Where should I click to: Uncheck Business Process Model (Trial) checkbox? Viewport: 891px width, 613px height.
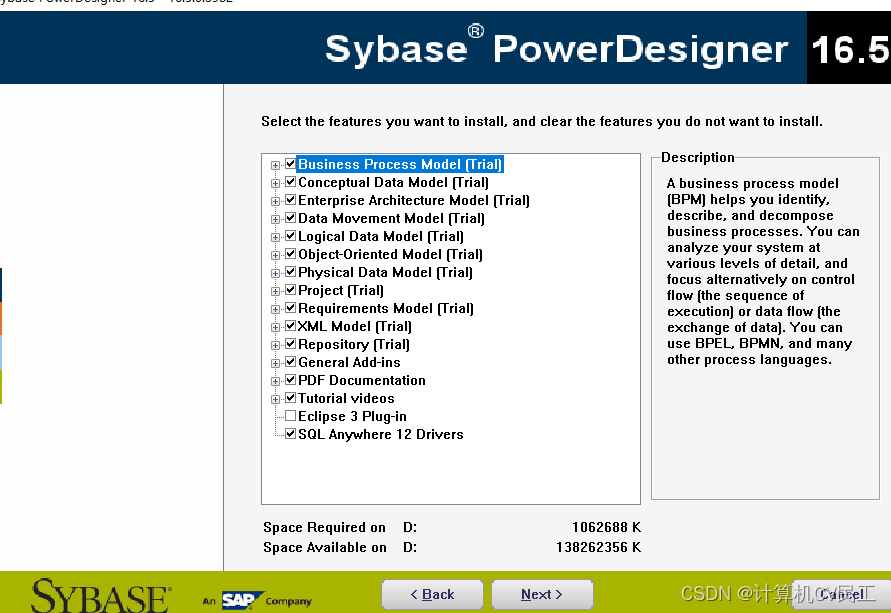tap(290, 164)
